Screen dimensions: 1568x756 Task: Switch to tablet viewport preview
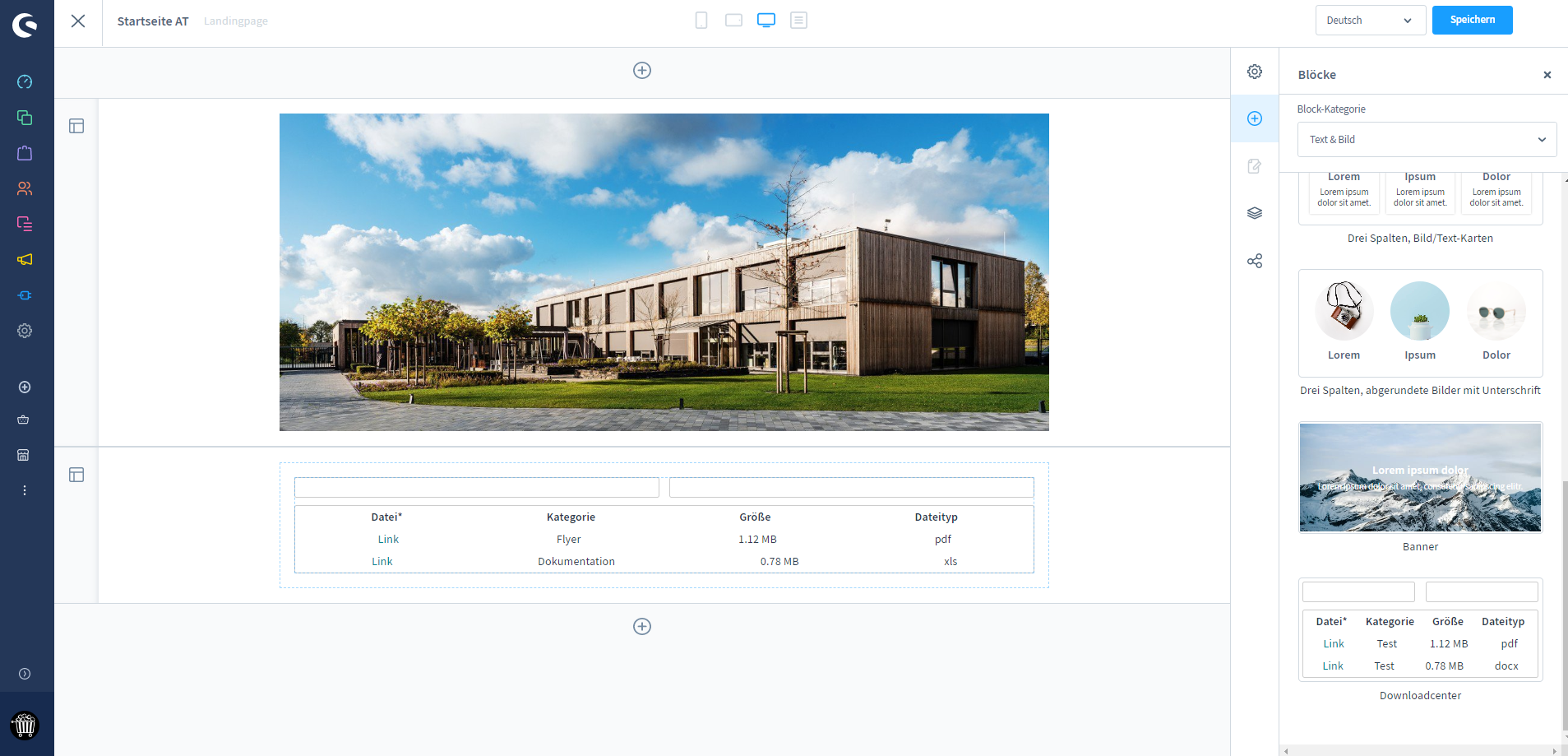coord(733,20)
